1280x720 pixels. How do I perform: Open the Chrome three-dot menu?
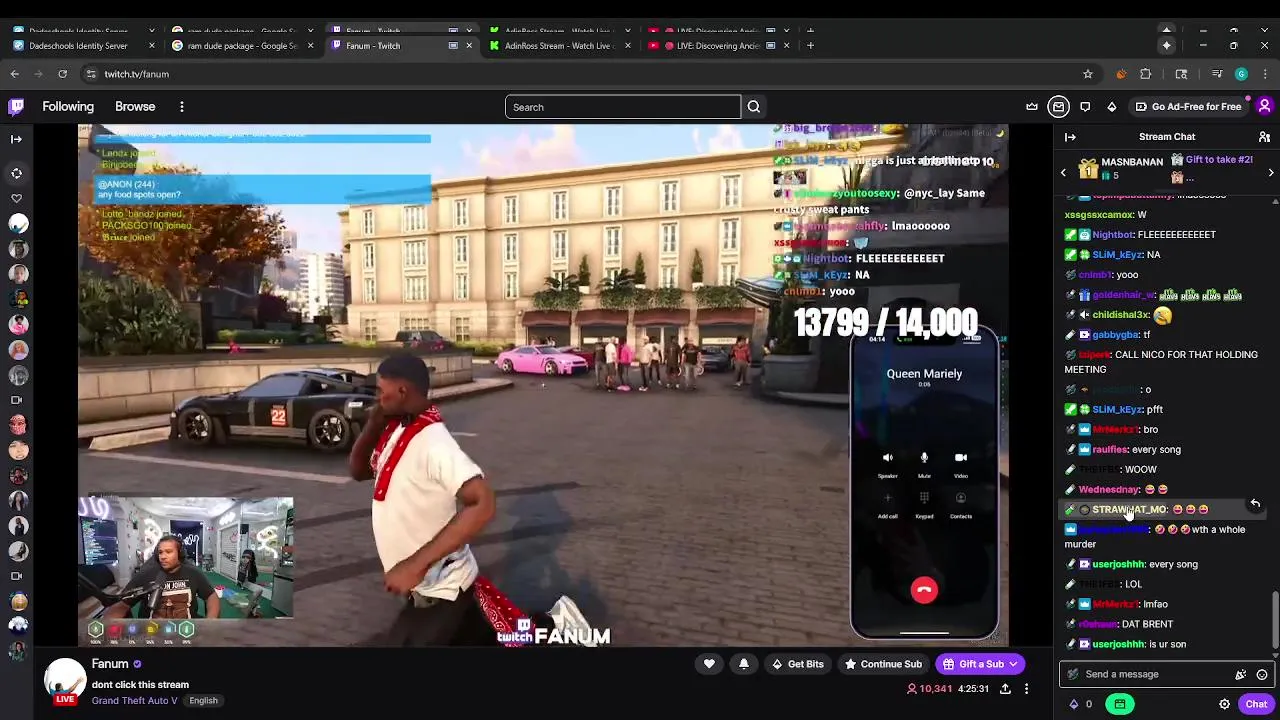click(x=1265, y=74)
